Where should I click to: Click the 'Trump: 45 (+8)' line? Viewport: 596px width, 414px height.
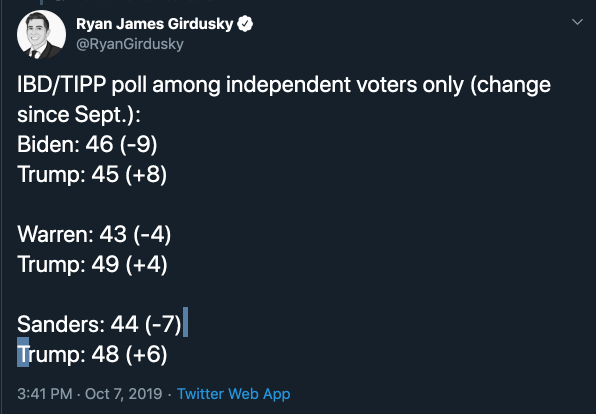92,174
